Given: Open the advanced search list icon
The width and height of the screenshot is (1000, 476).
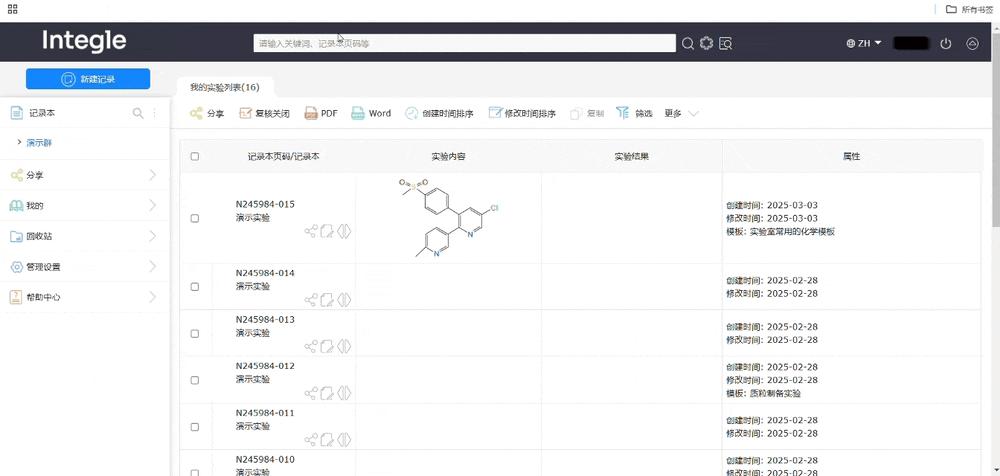Looking at the screenshot, I should pyautogui.click(x=725, y=43).
